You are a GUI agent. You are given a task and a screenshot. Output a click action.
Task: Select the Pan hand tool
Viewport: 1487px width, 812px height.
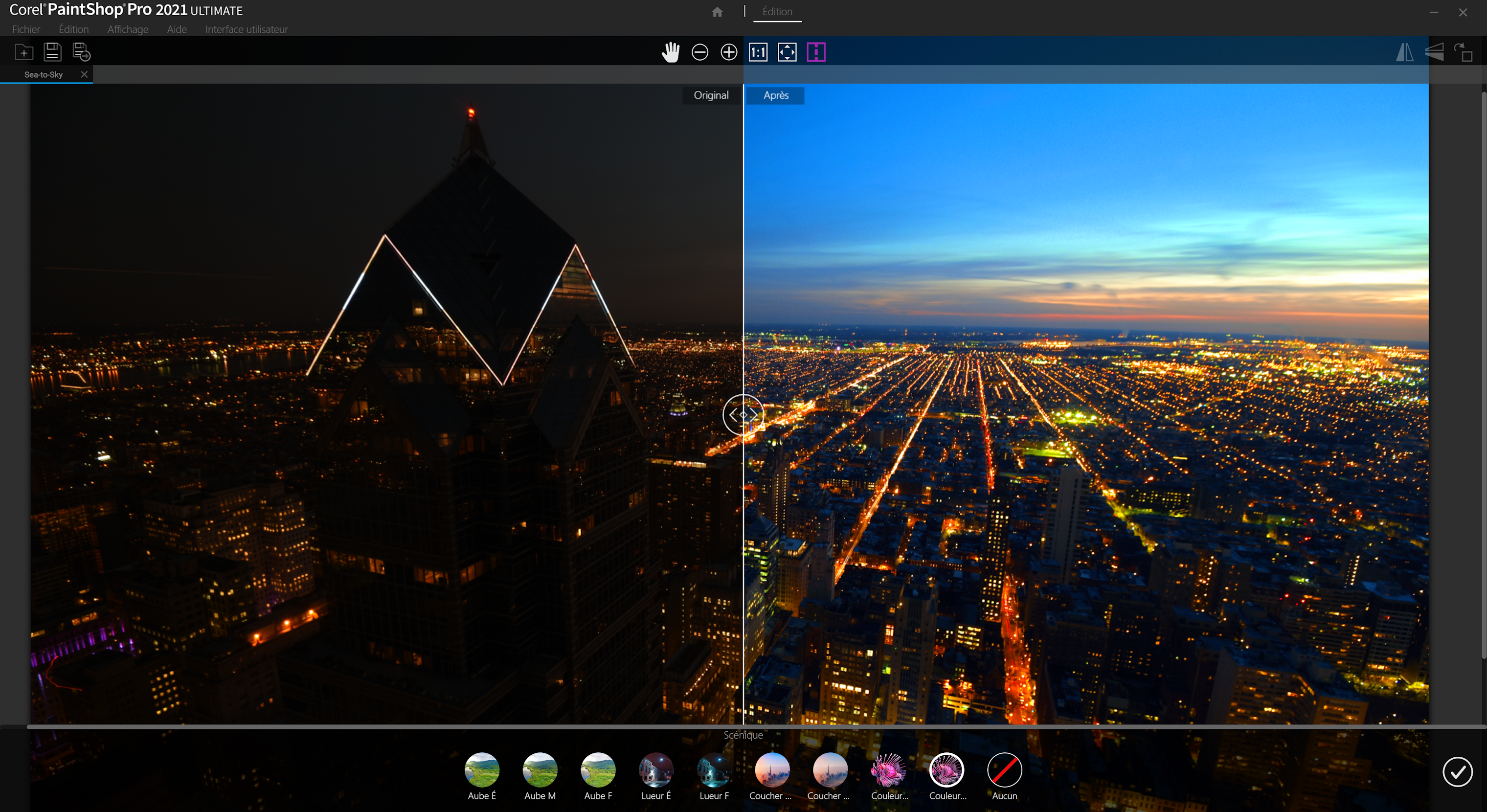pyautogui.click(x=670, y=52)
